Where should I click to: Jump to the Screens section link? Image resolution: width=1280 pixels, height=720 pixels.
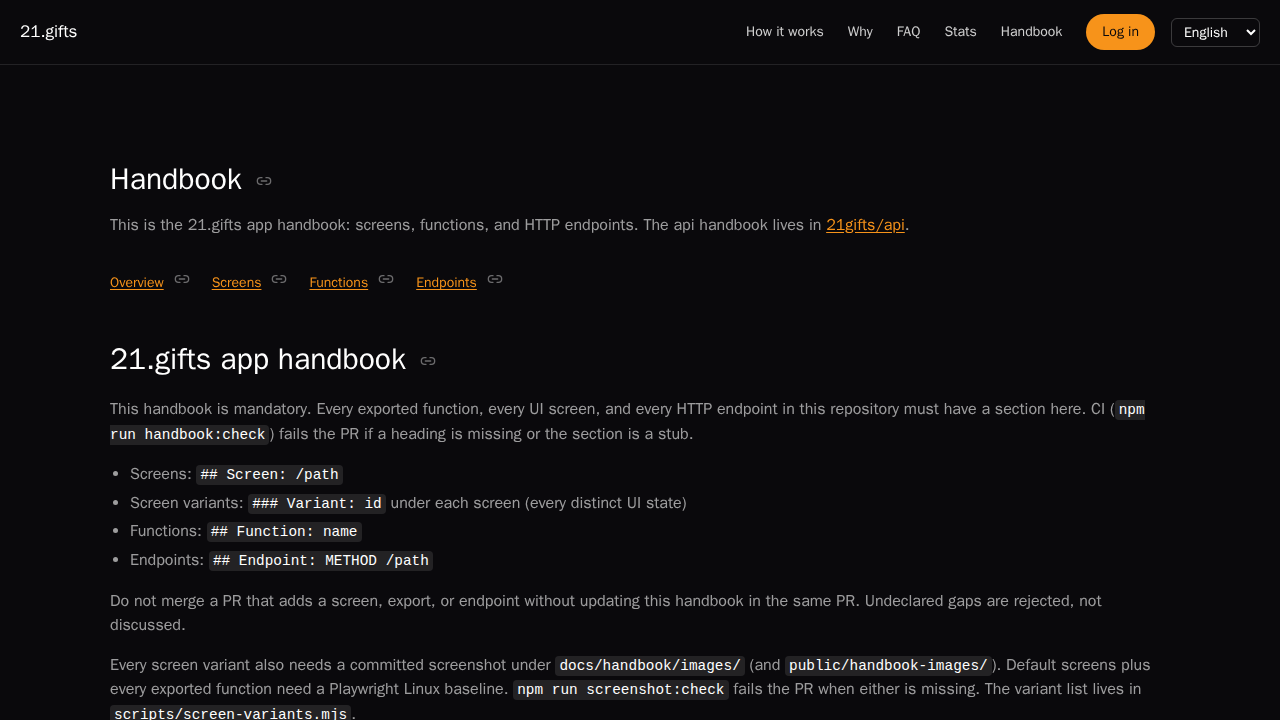(x=236, y=283)
